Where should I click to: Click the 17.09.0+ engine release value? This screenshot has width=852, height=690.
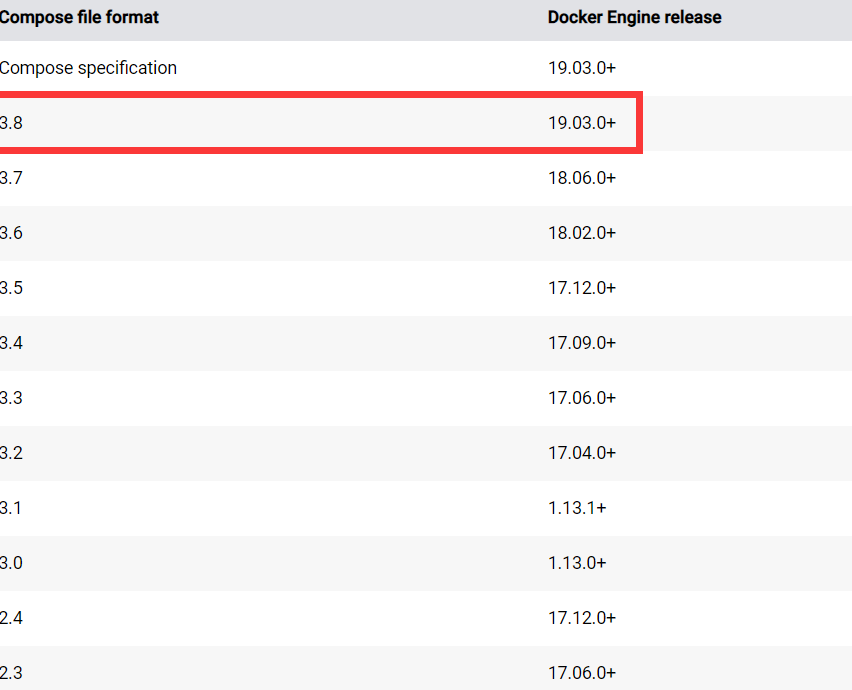coord(582,343)
